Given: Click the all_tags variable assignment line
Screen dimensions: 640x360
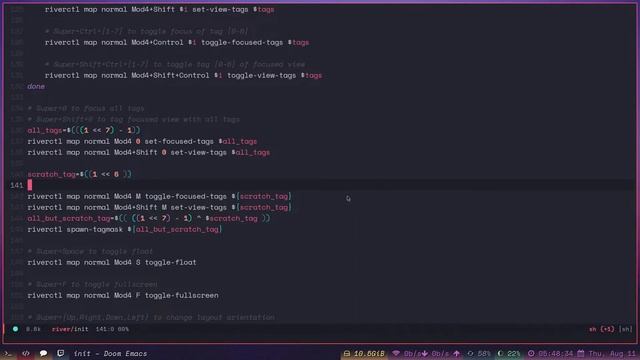Looking at the screenshot, I should 84,130.
